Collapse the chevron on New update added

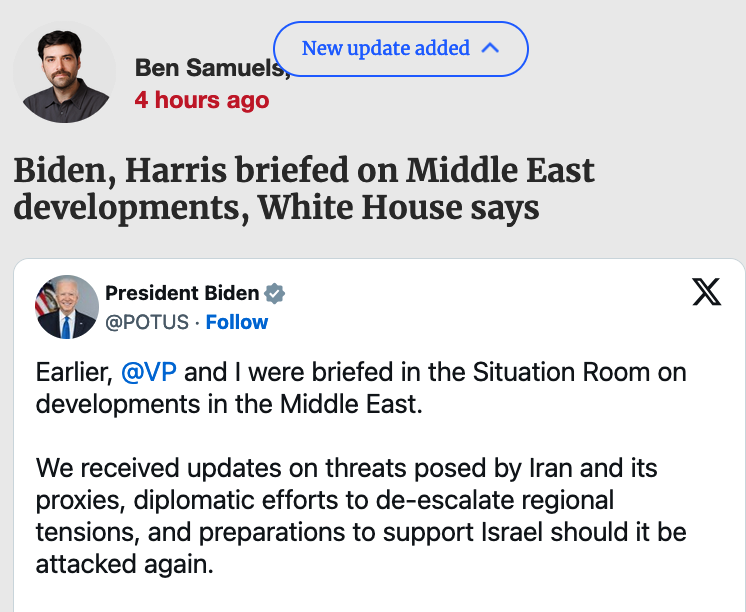pyautogui.click(x=490, y=48)
